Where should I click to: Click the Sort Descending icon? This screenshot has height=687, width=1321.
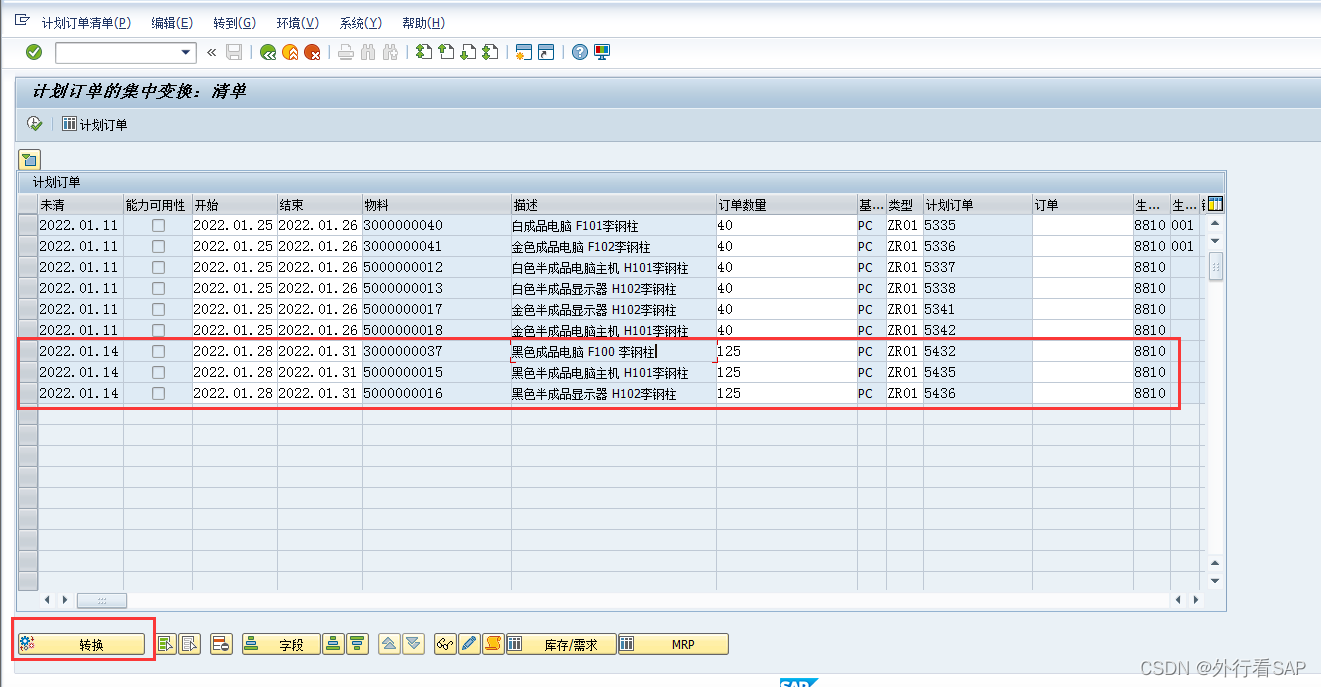[x=357, y=645]
